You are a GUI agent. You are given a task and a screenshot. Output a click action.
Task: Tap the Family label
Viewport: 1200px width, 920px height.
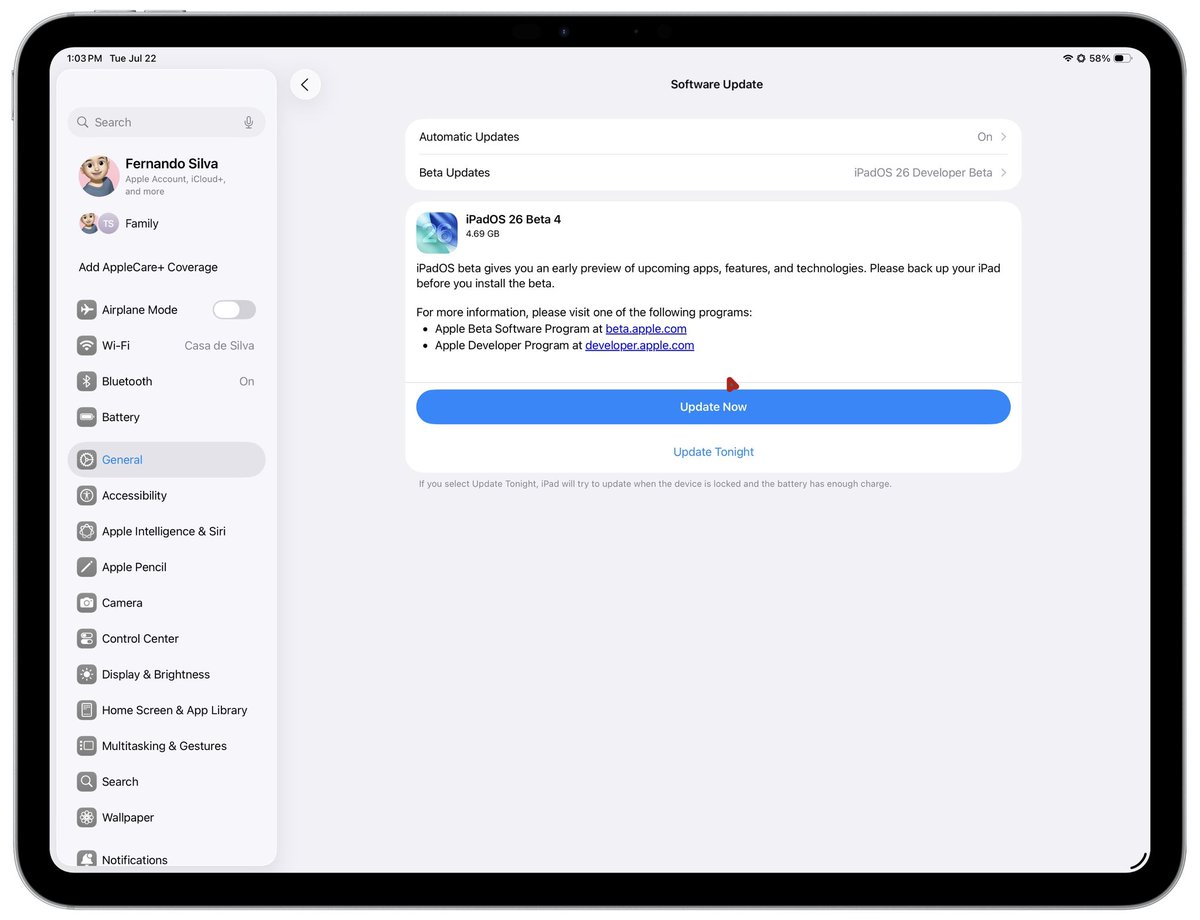(142, 224)
